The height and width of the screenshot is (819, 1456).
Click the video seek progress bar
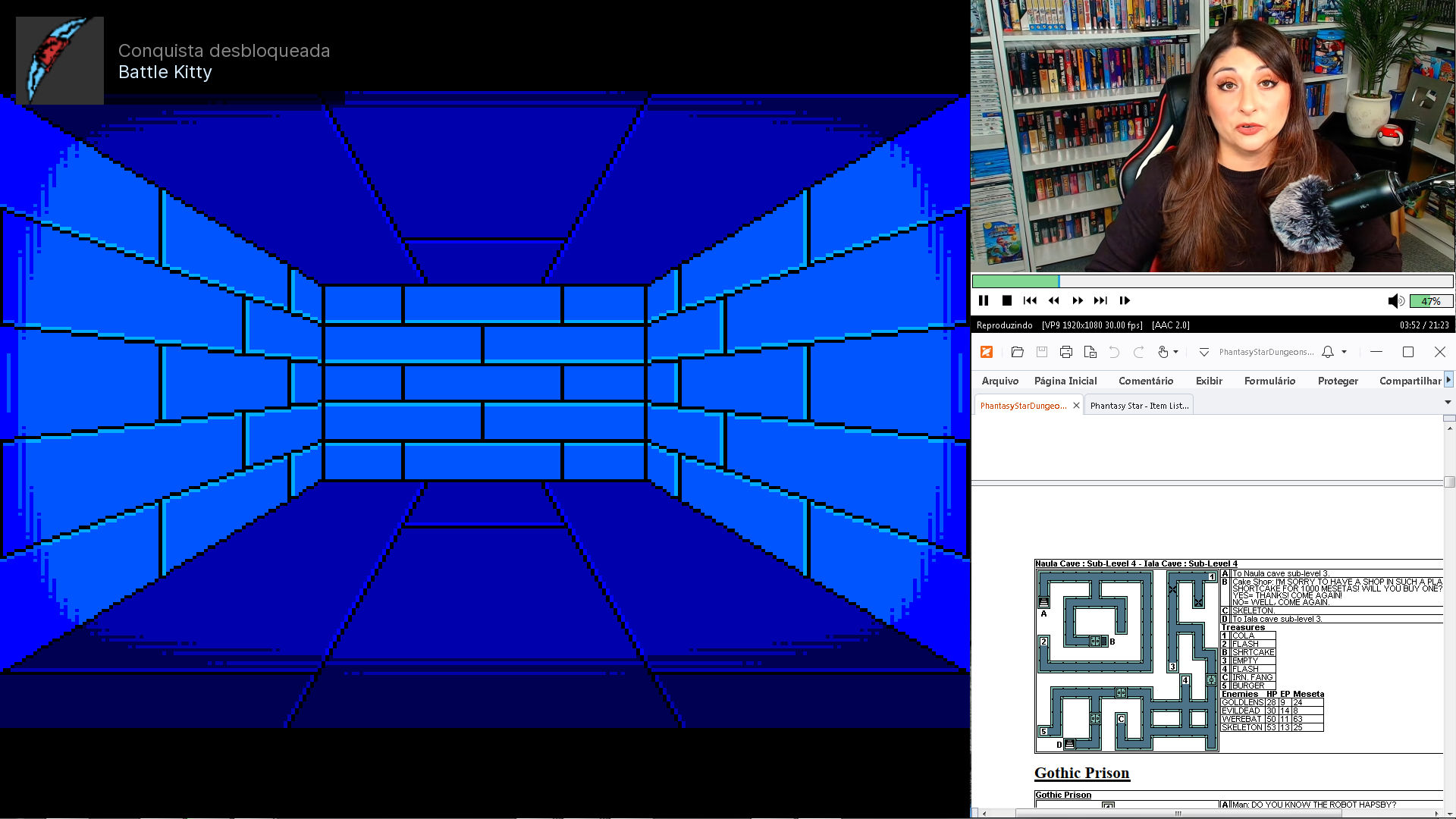coord(1212,281)
